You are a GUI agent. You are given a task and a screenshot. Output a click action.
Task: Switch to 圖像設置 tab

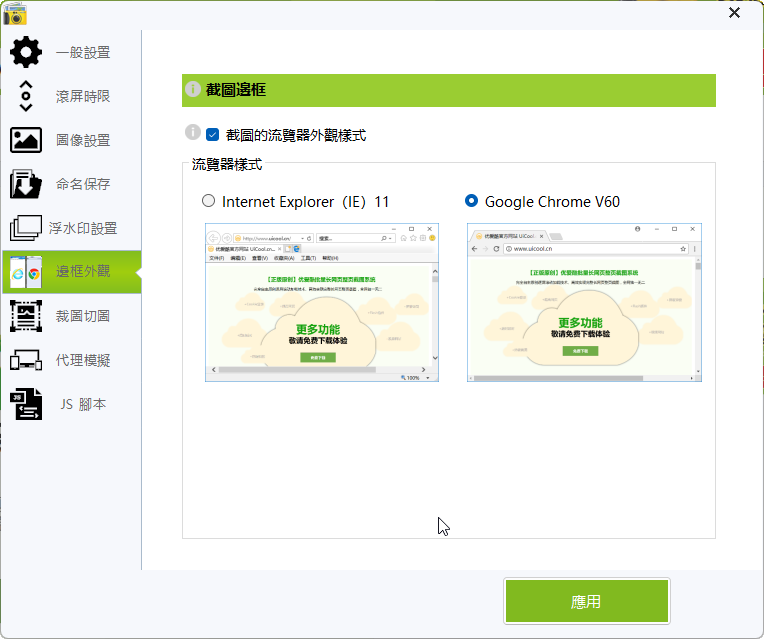[x=72, y=140]
